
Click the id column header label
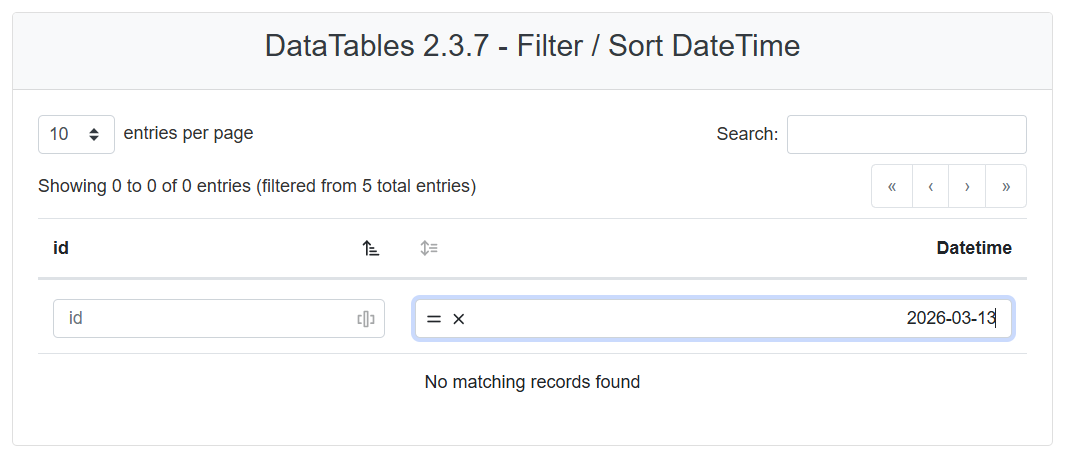pyautogui.click(x=61, y=248)
